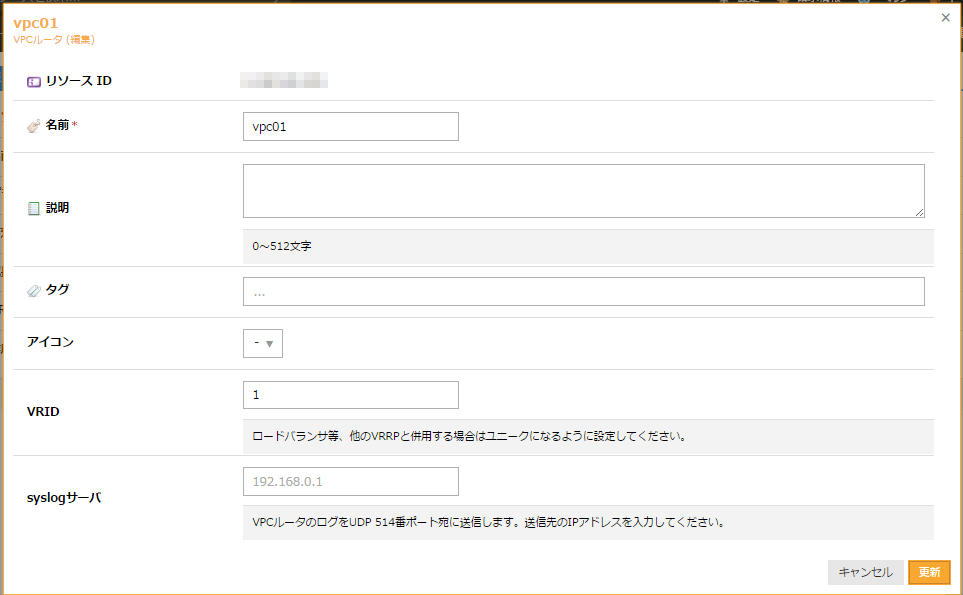Click the name tag icon beside 名前

point(34,126)
